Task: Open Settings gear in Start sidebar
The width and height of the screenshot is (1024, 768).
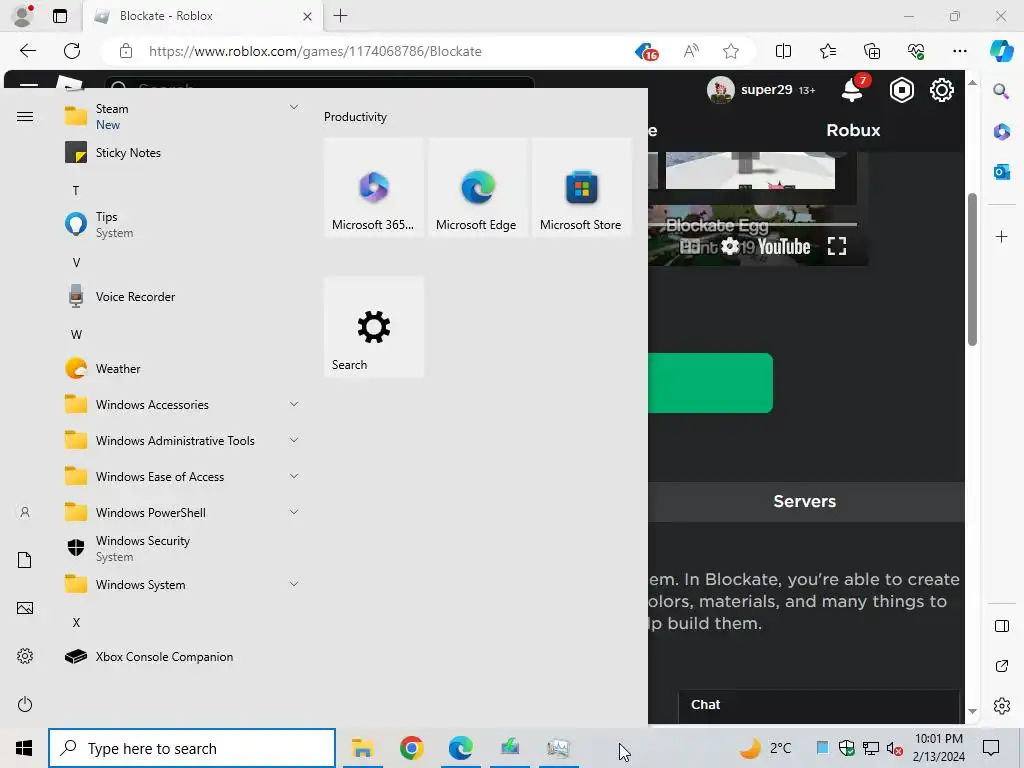Action: click(25, 656)
